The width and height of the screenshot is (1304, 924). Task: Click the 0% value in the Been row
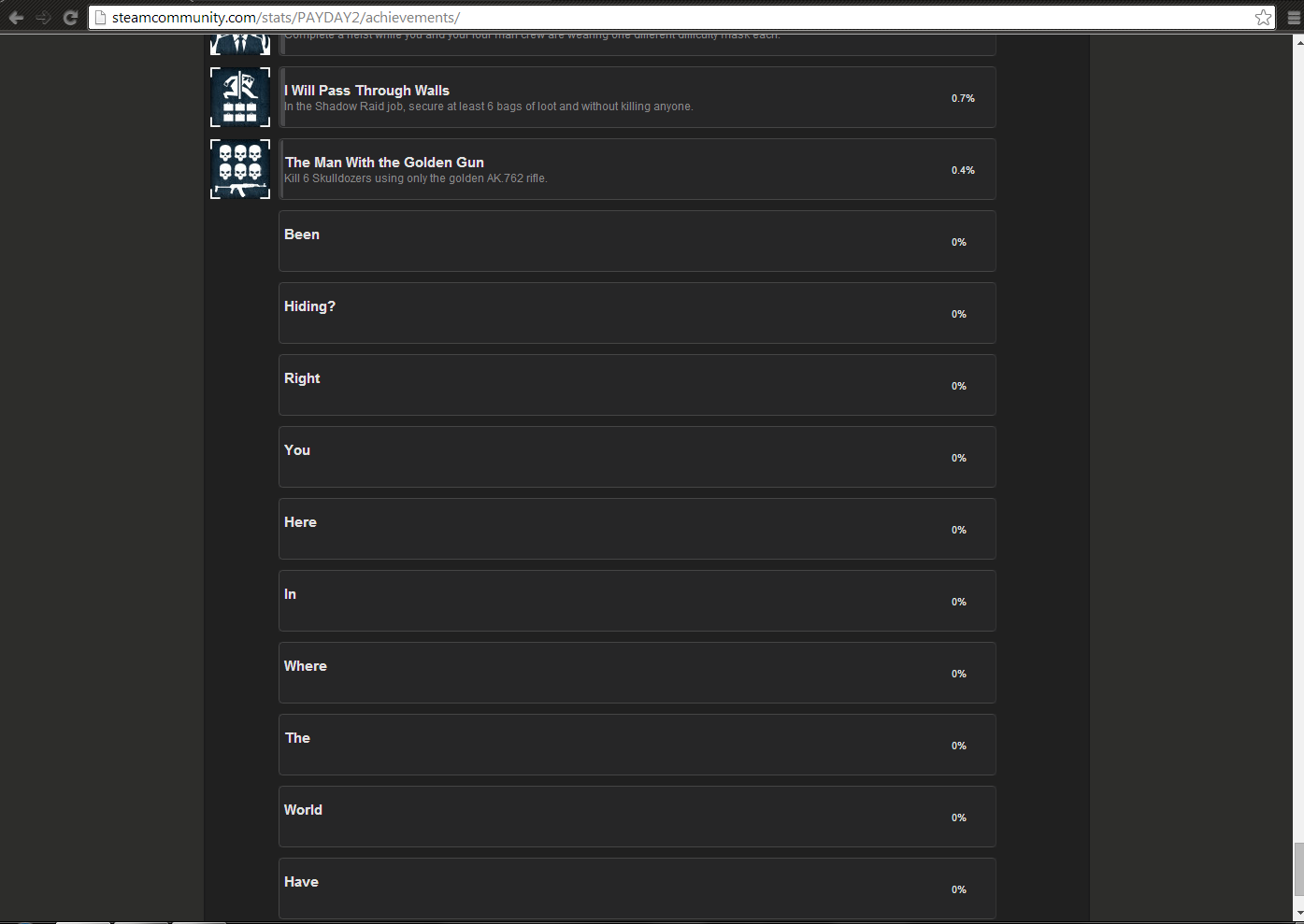(x=959, y=242)
